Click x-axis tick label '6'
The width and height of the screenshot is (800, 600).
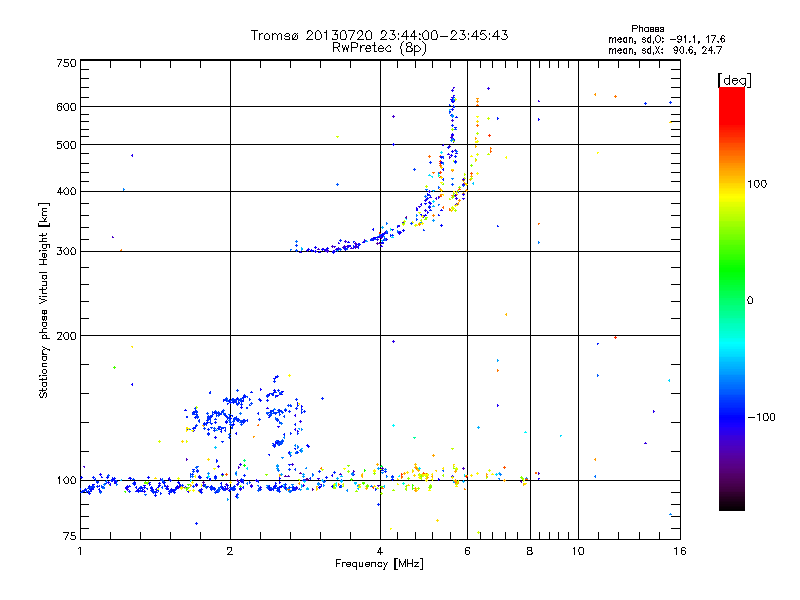pos(467,551)
